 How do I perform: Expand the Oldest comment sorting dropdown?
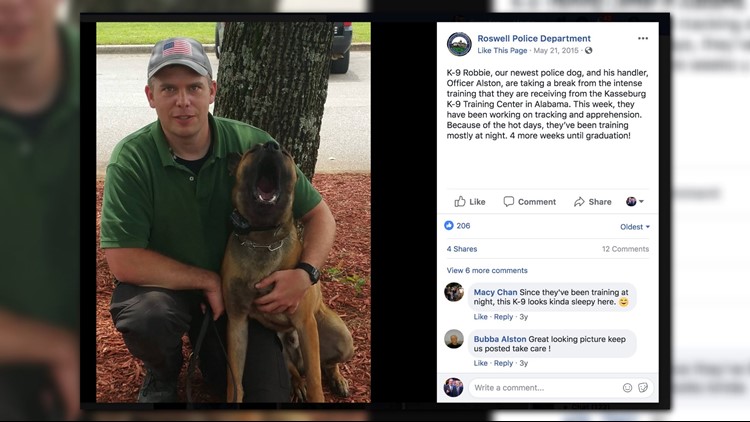635,227
